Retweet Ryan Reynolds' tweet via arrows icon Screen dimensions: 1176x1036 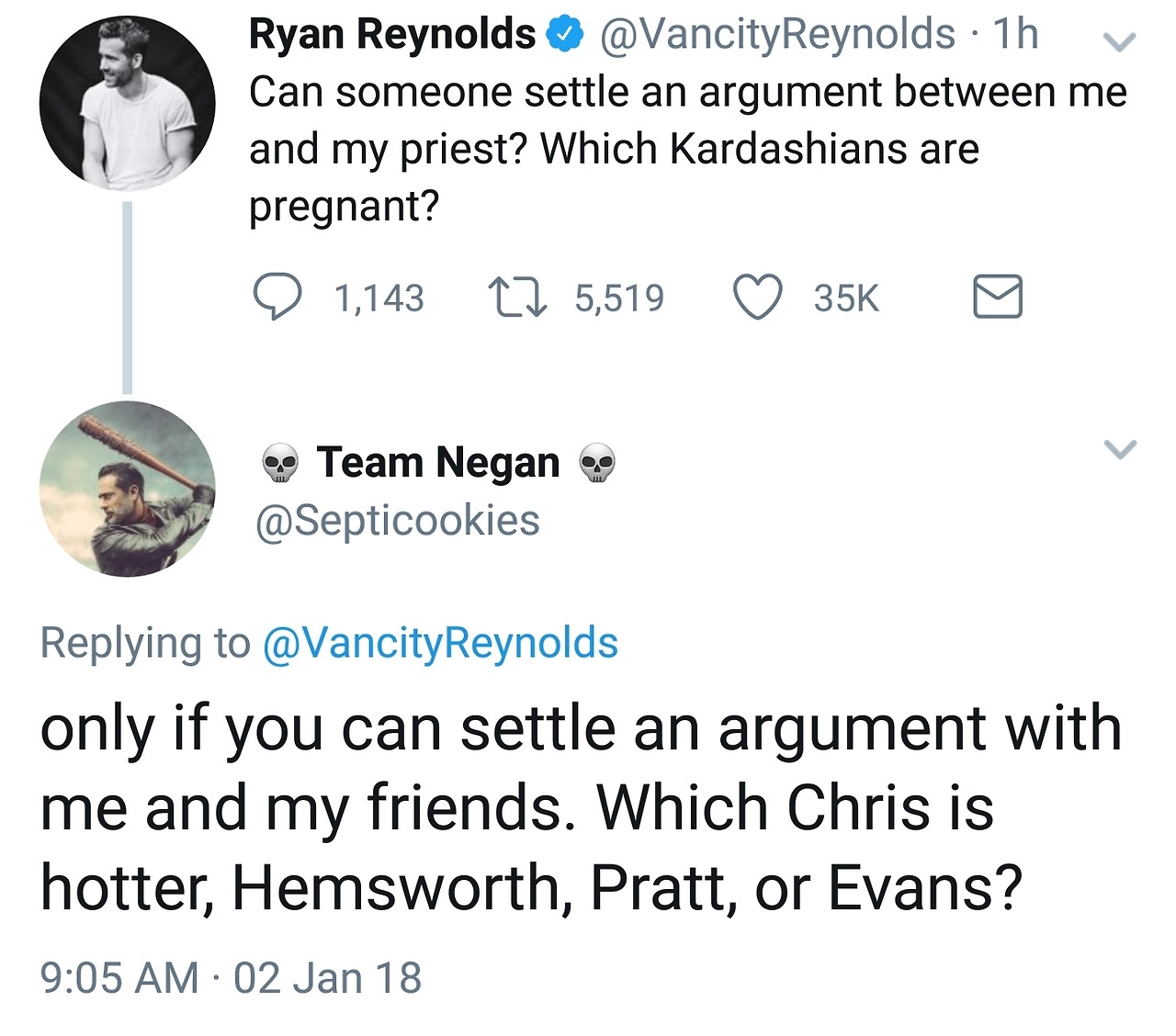[518, 298]
